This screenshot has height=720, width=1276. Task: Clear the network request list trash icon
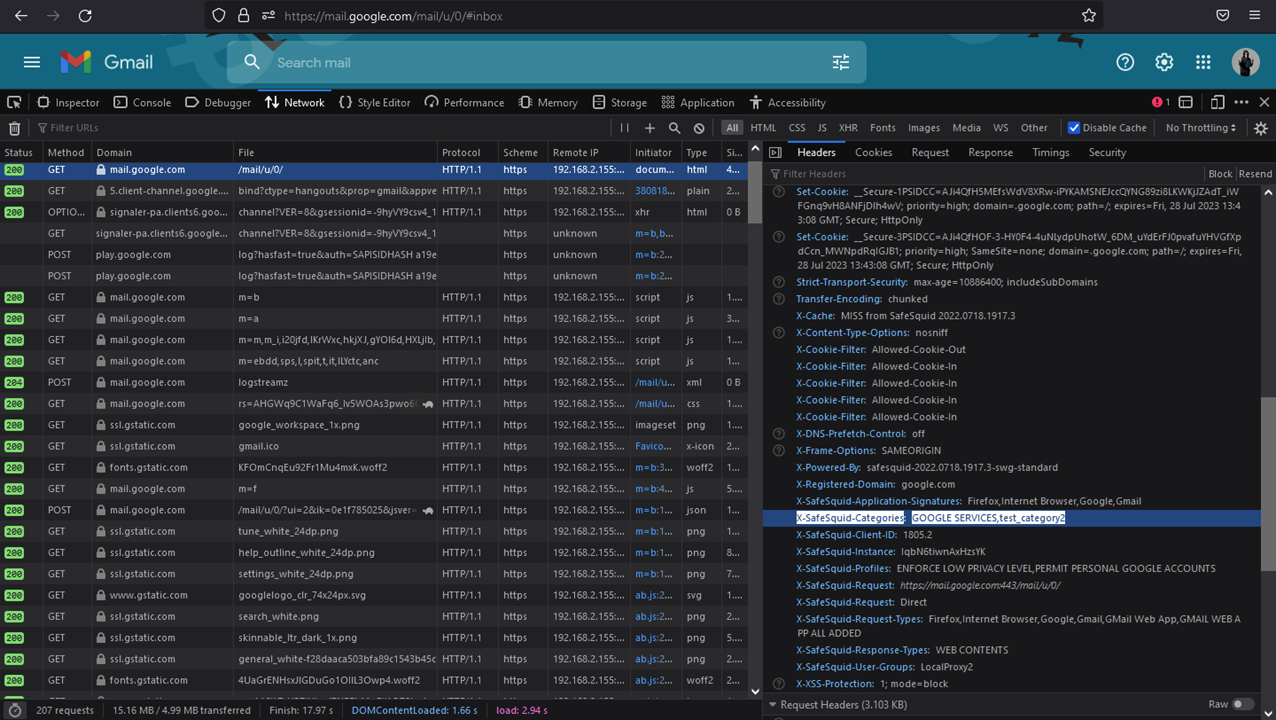coord(14,128)
